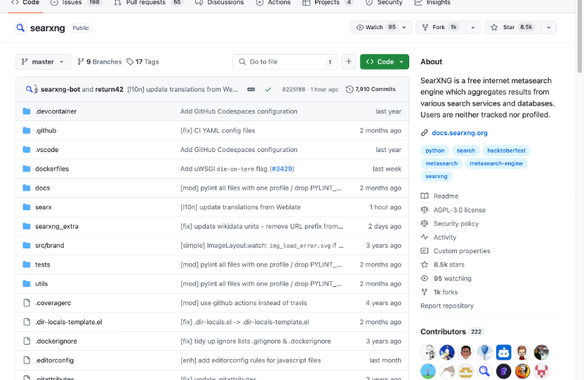Viewport: 584px width, 380px height.
Task: Open the '[fix] CI YAML config files' commit
Action: (218, 130)
